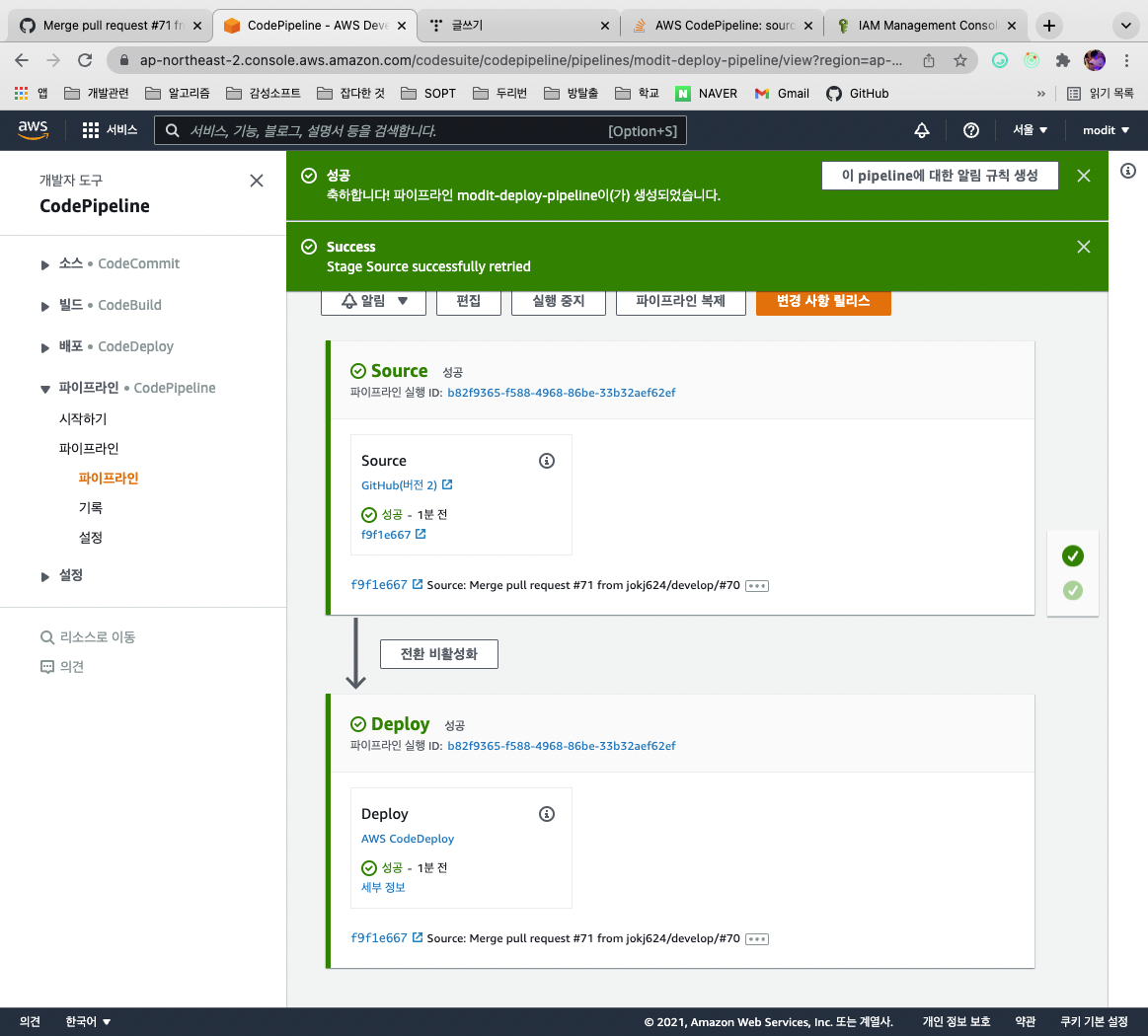
Task: Reload the browser page
Action: point(85,60)
